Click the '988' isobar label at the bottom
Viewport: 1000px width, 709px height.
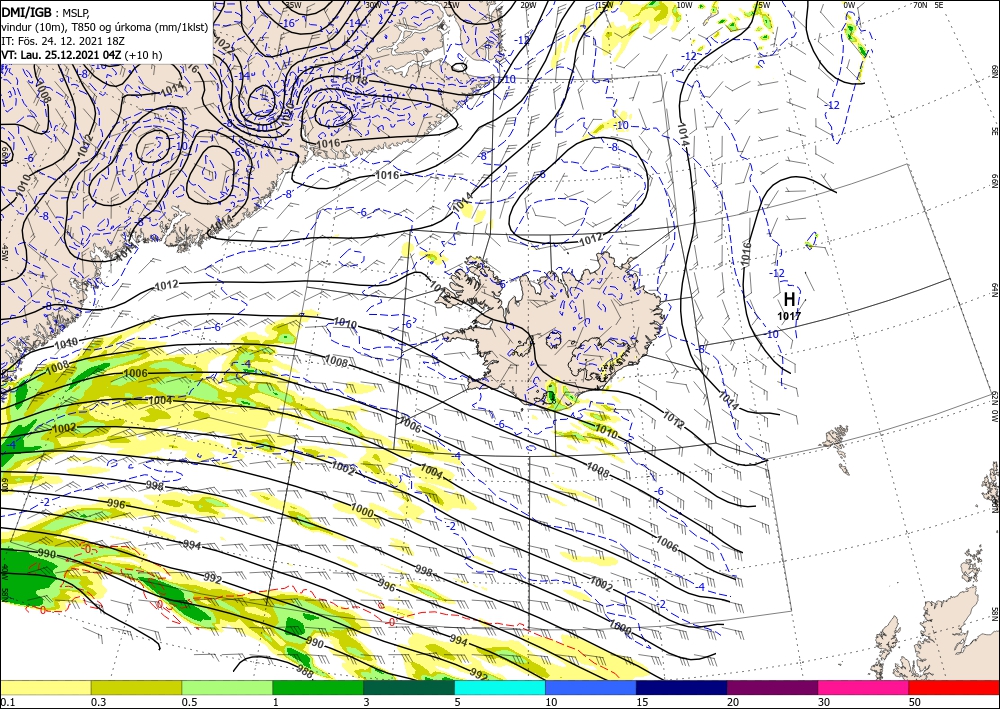pyautogui.click(x=305, y=669)
